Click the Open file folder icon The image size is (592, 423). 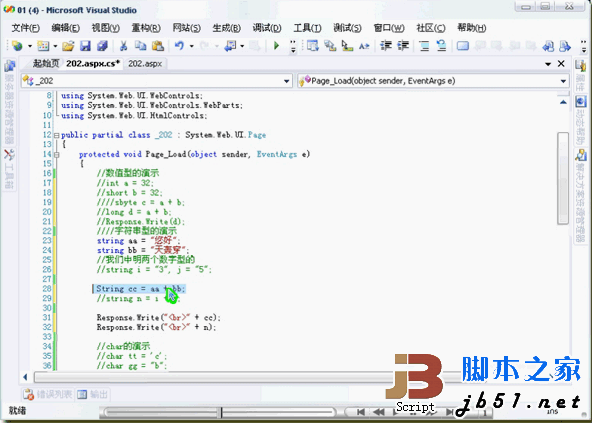(68, 46)
